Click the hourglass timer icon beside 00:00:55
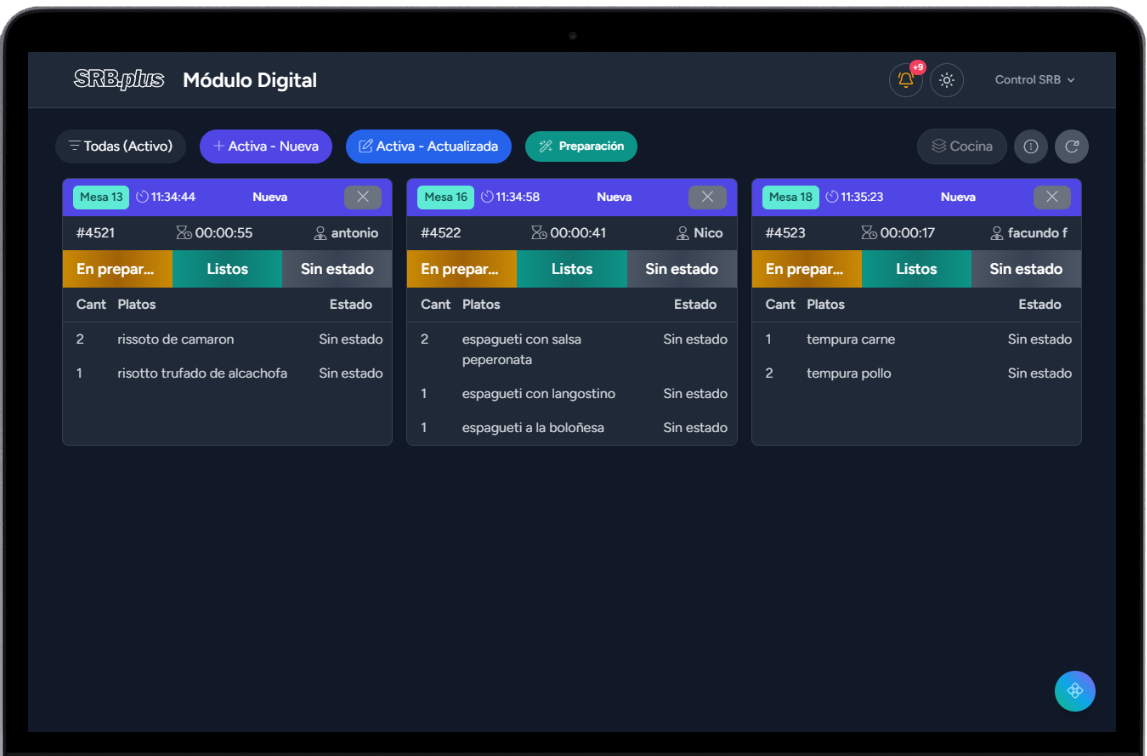 [184, 233]
